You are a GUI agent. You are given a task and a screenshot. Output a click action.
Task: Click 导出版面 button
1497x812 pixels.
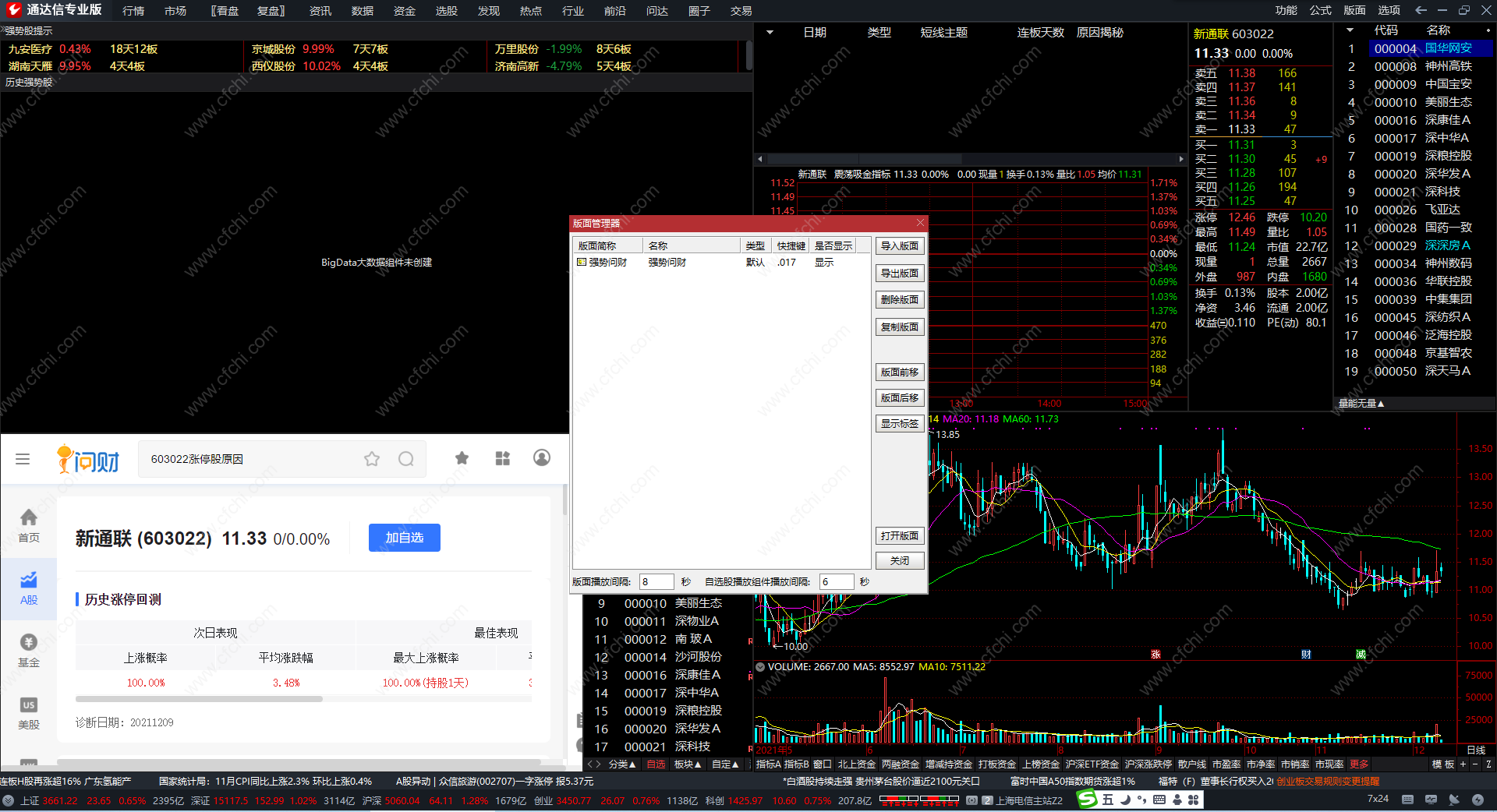pos(900,274)
